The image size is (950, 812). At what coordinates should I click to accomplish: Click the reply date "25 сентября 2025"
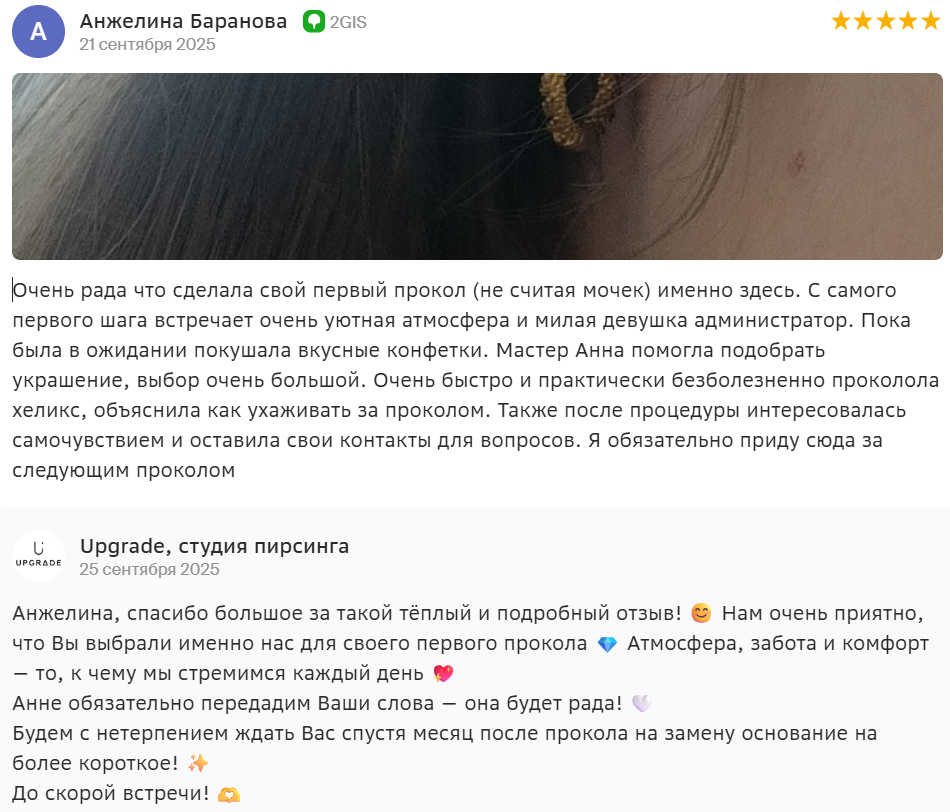tap(149, 569)
